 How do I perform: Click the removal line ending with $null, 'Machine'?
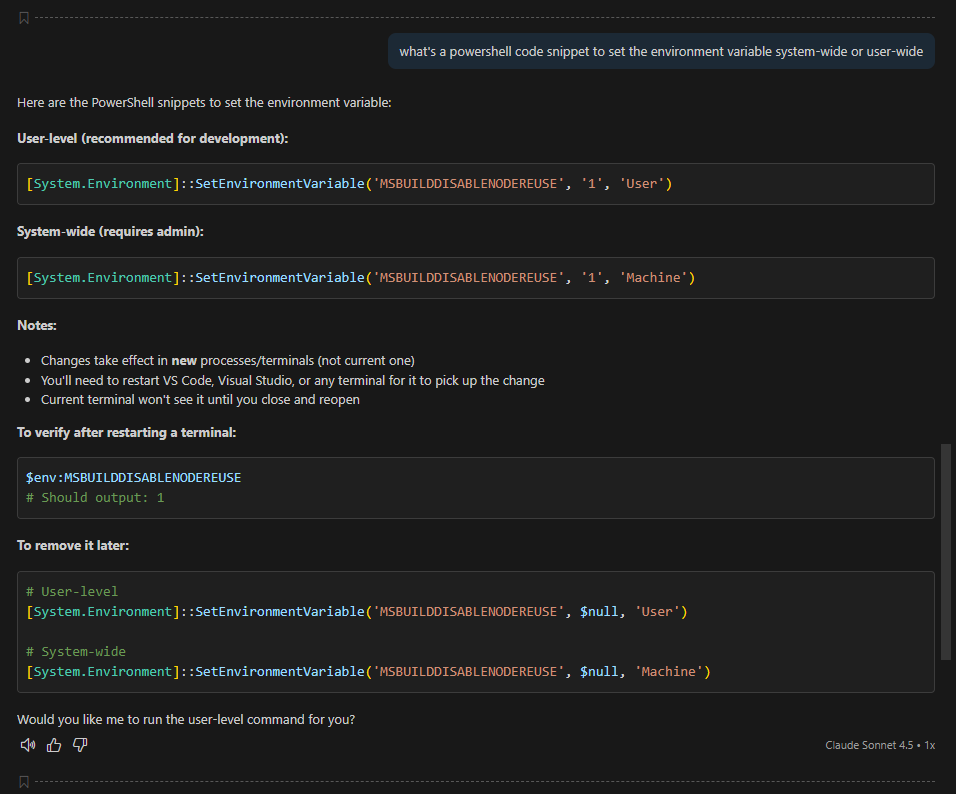[x=368, y=671]
